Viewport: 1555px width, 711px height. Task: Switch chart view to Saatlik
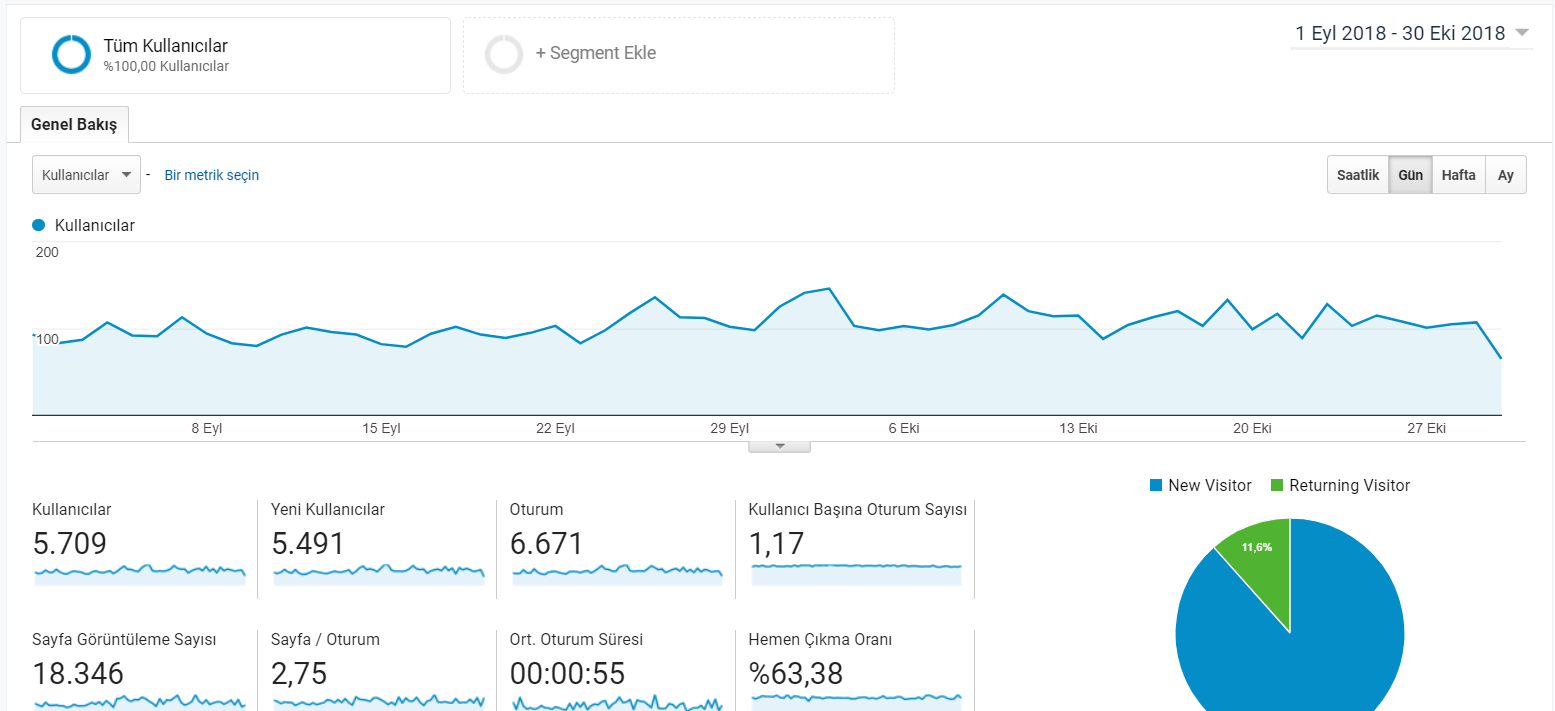point(1358,175)
